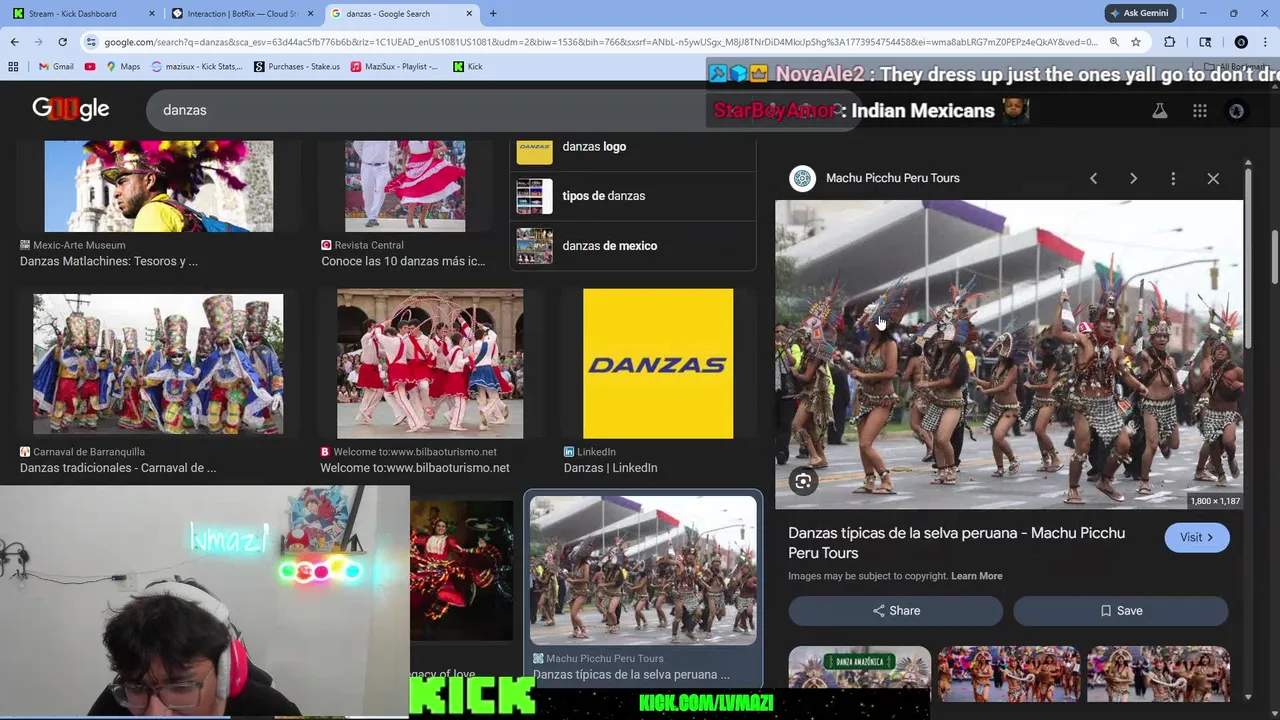The image size is (1280, 720).
Task: Open the YouTube bookmark icon
Action: 90,66
